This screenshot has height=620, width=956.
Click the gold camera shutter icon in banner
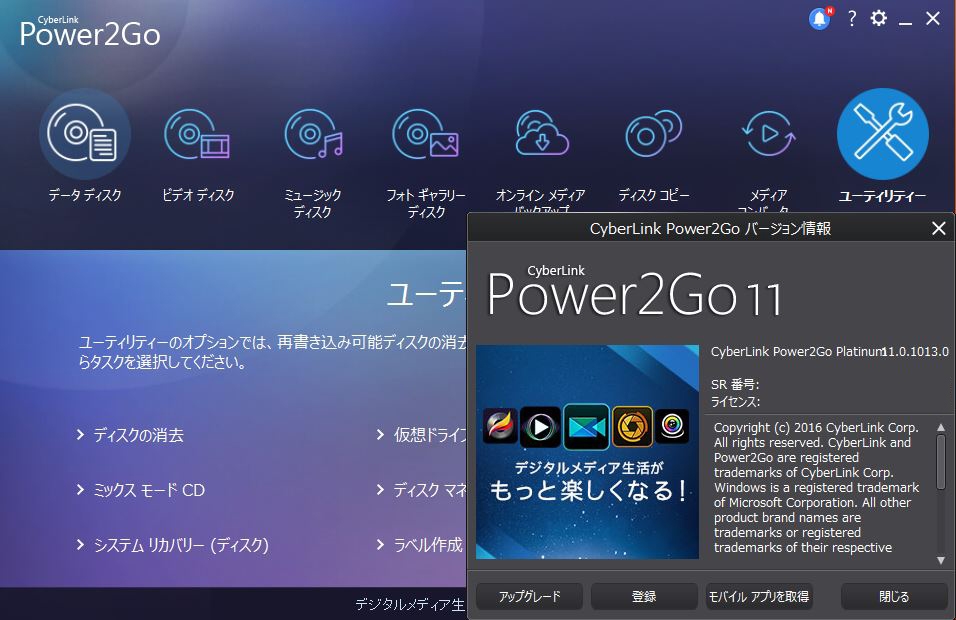(632, 426)
